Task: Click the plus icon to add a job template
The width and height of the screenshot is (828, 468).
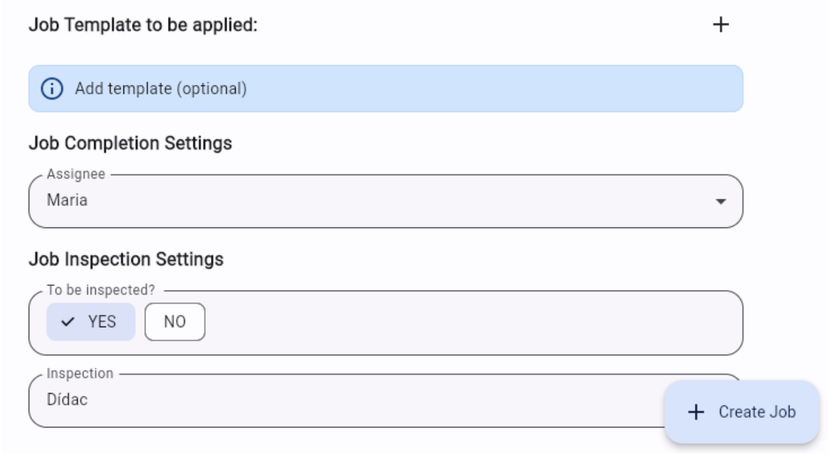Action: tap(720, 25)
